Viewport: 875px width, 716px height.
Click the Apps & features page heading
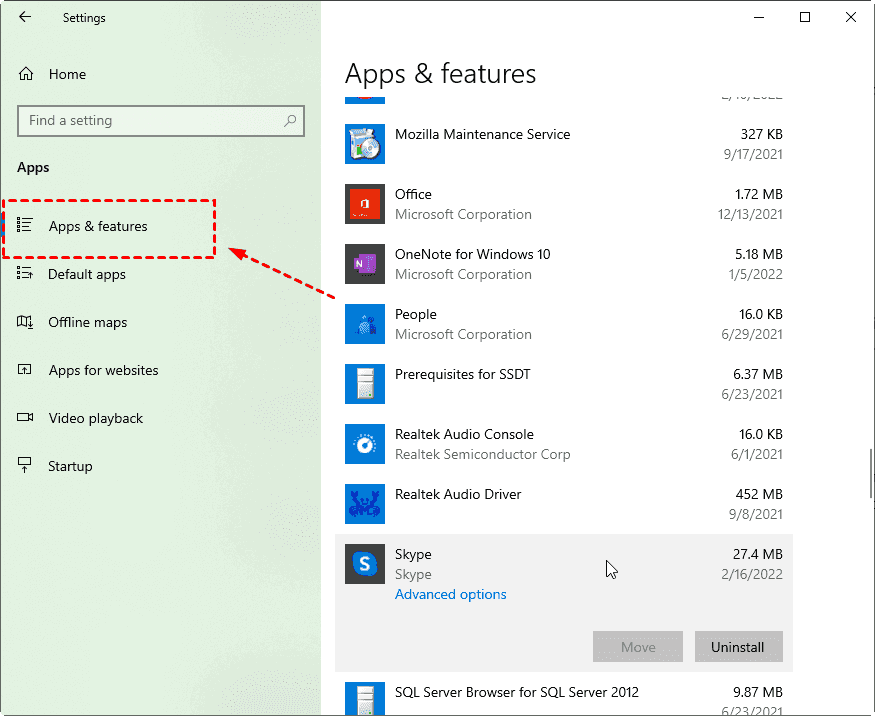point(440,74)
